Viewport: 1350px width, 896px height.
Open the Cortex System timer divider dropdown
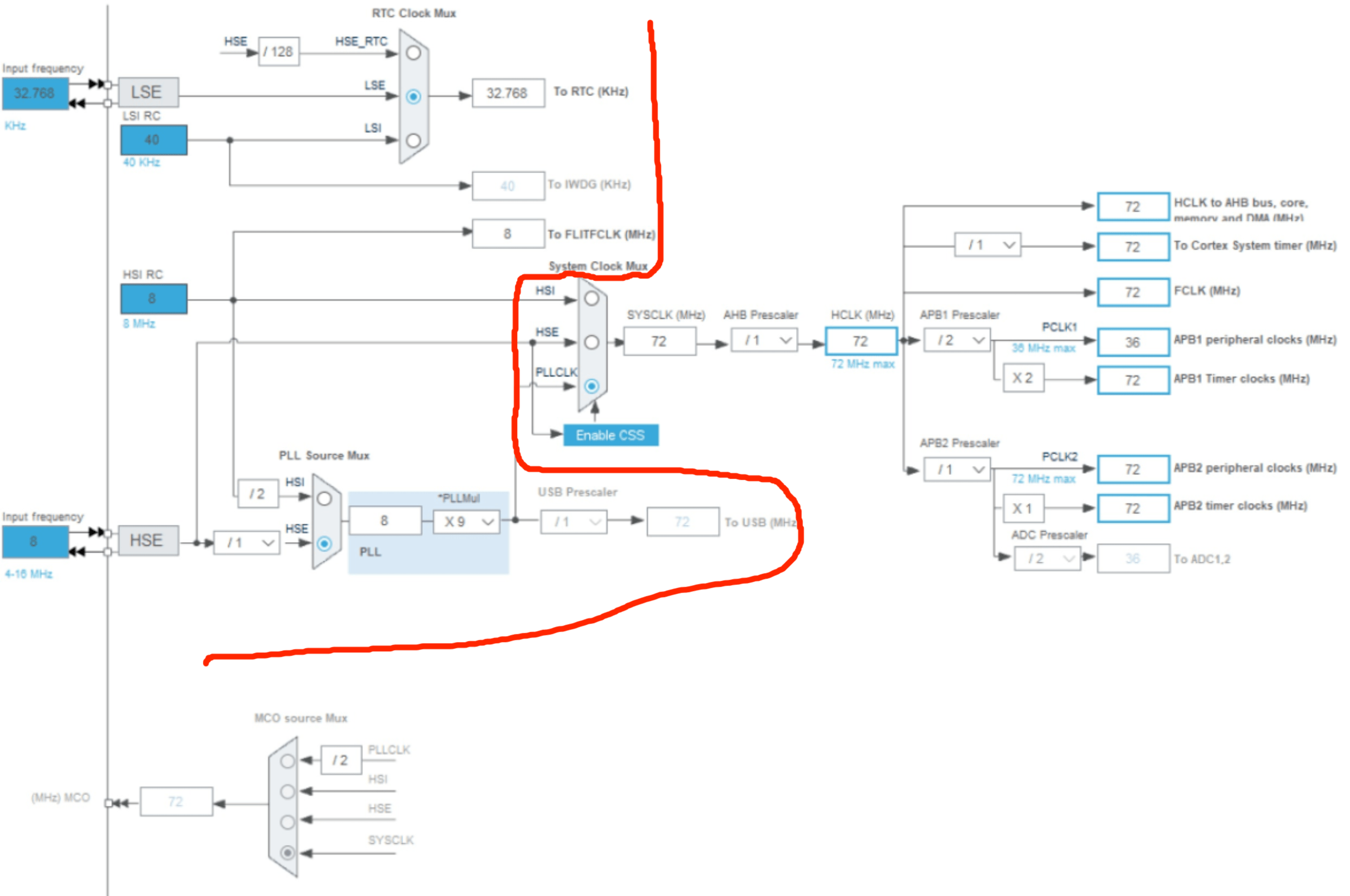click(x=986, y=245)
